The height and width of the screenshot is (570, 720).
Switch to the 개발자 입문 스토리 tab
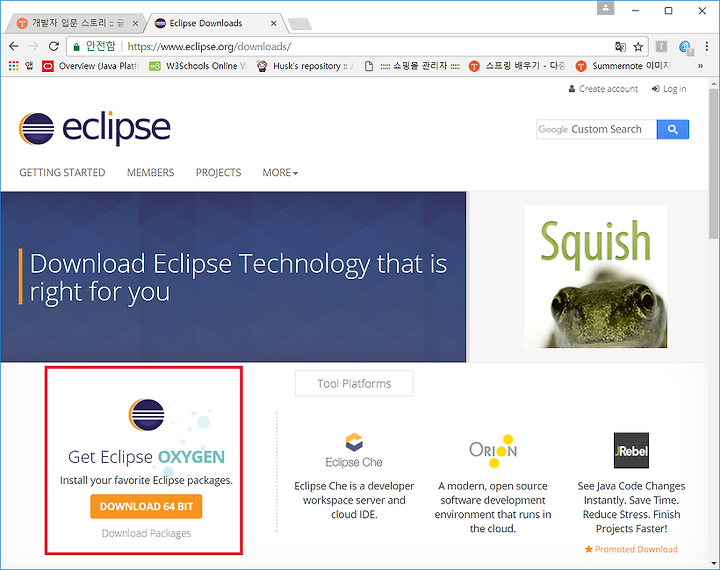[x=76, y=23]
